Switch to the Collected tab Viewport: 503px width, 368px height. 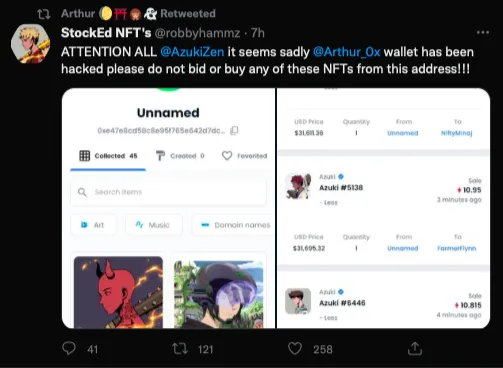108,156
